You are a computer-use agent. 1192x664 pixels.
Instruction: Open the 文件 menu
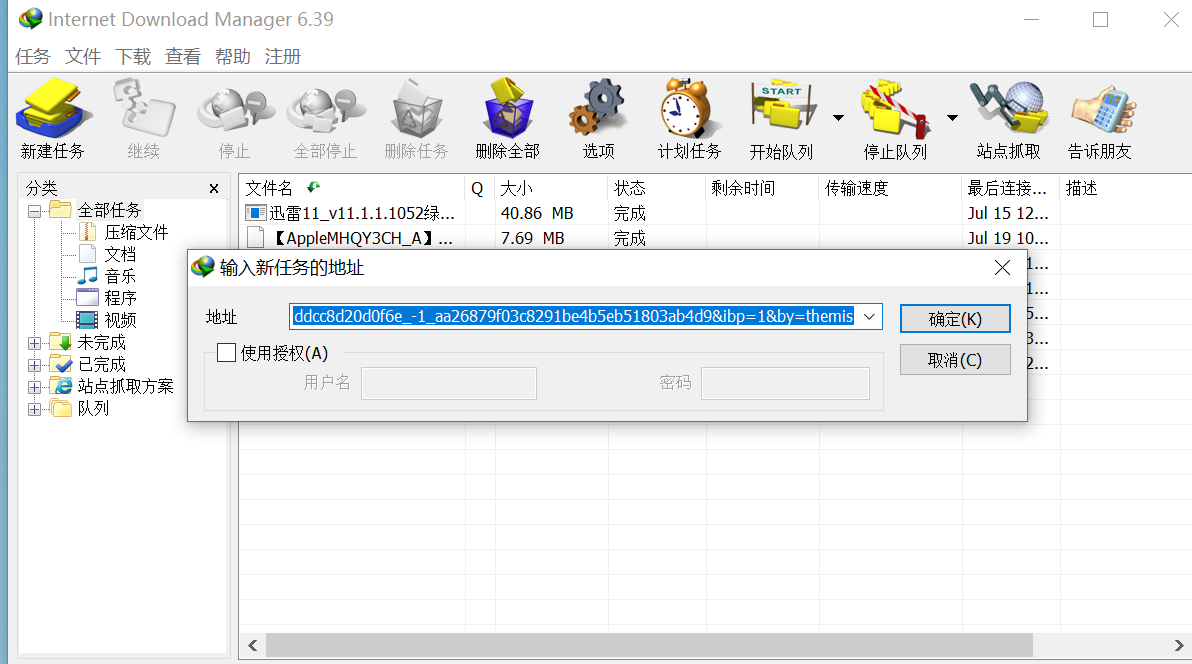click(83, 56)
